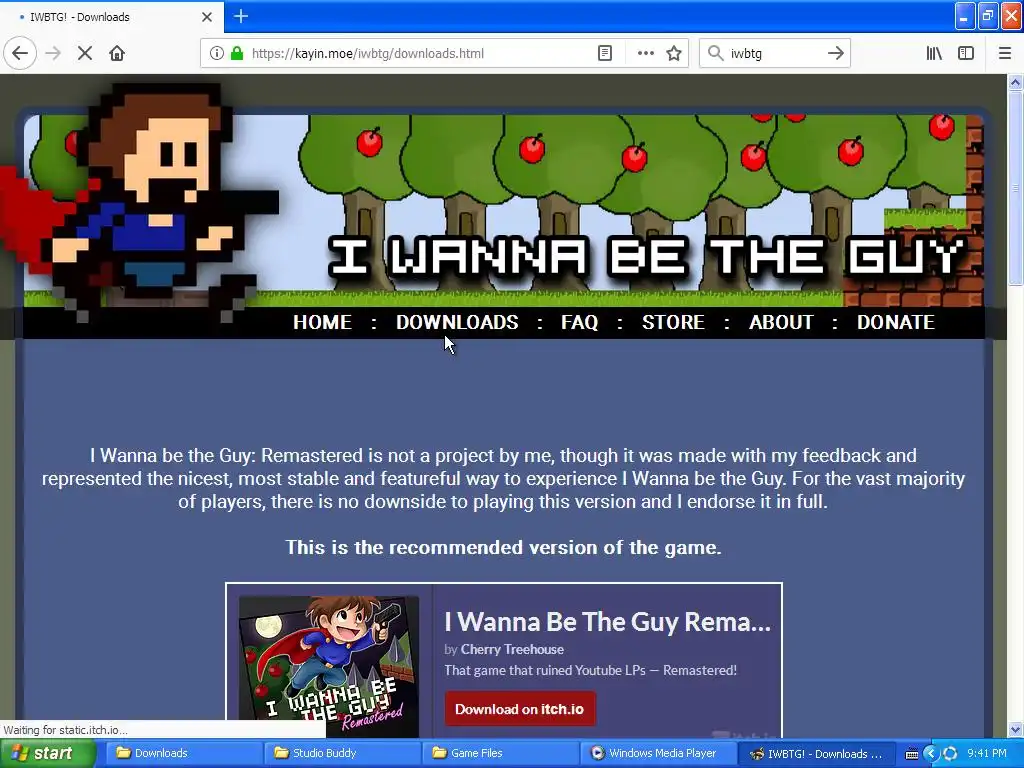Click the green secure connection padlock
Screen dimensions: 1024x768
(237, 54)
